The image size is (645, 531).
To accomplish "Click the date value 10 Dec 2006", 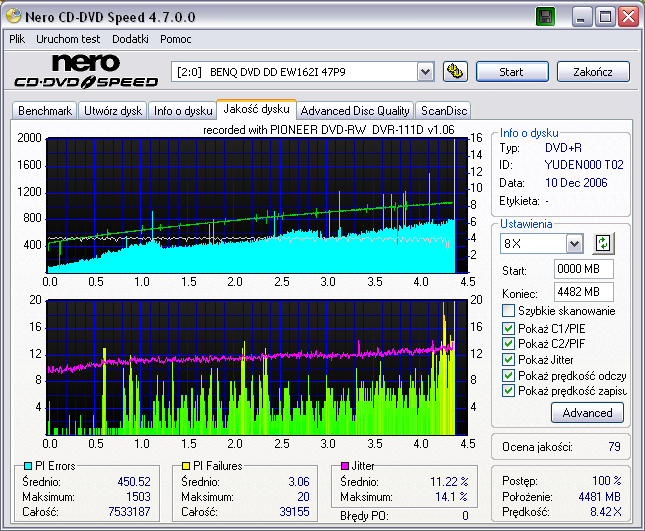I will click(x=576, y=183).
